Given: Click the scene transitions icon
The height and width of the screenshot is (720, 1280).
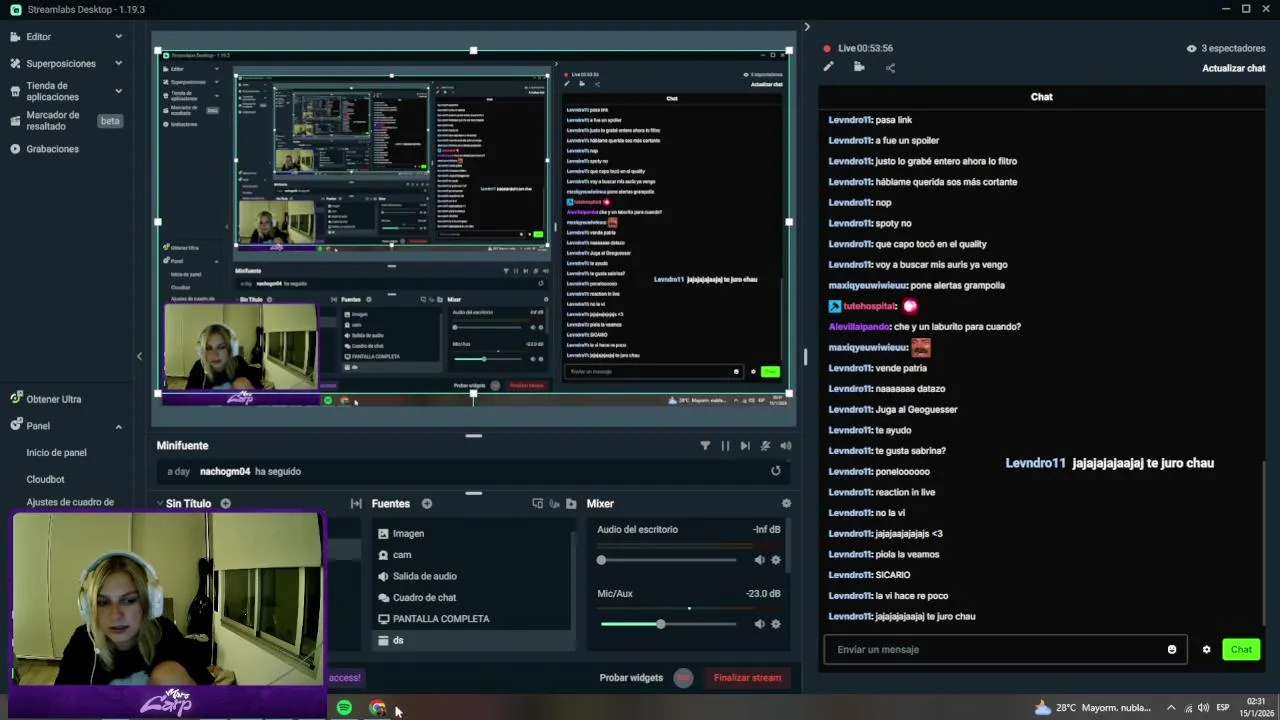Looking at the screenshot, I should click(x=356, y=504).
